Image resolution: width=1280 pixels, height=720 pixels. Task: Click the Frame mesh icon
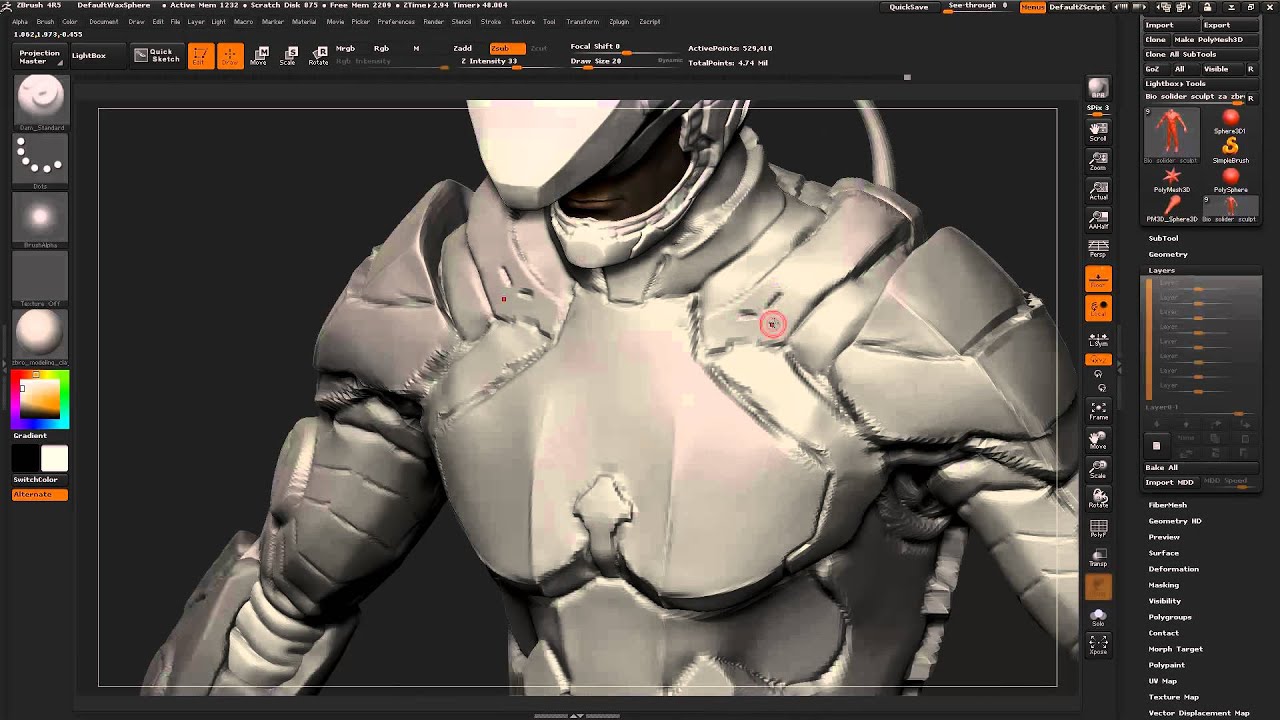1098,410
